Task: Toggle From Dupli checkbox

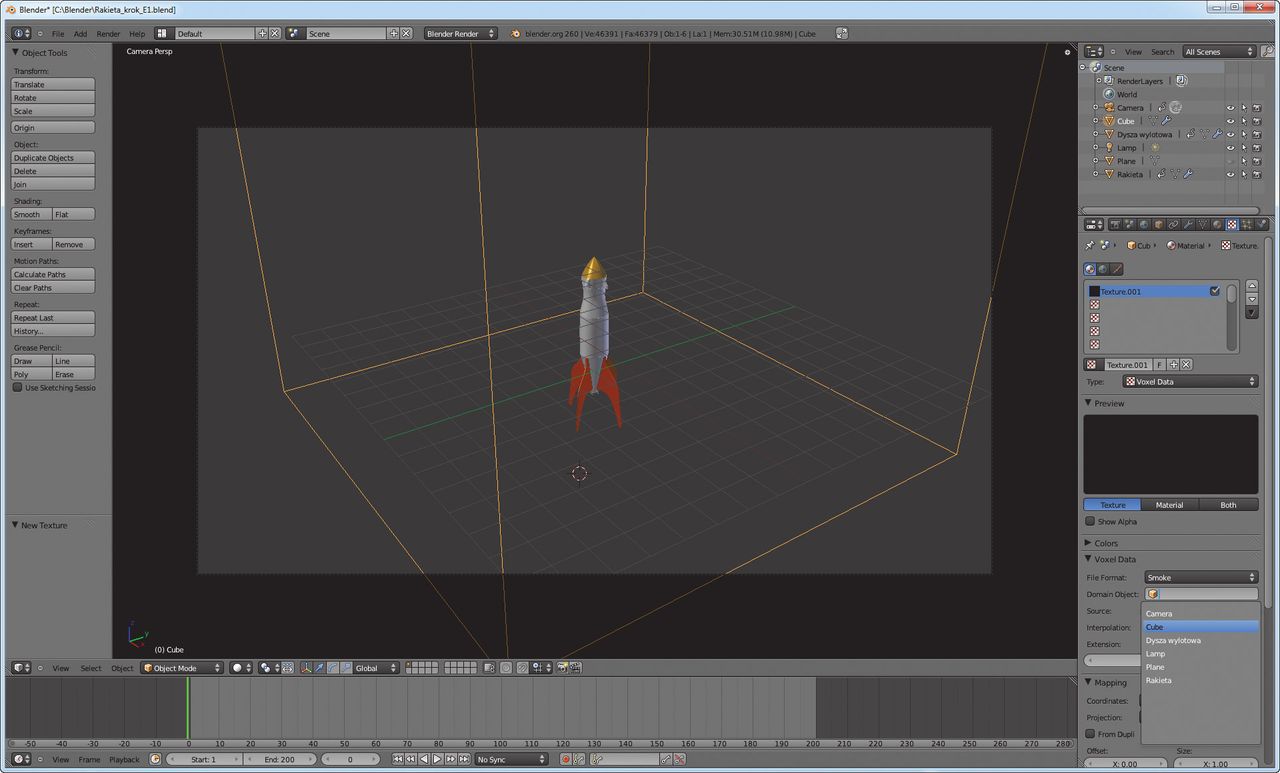Action: (1090, 733)
